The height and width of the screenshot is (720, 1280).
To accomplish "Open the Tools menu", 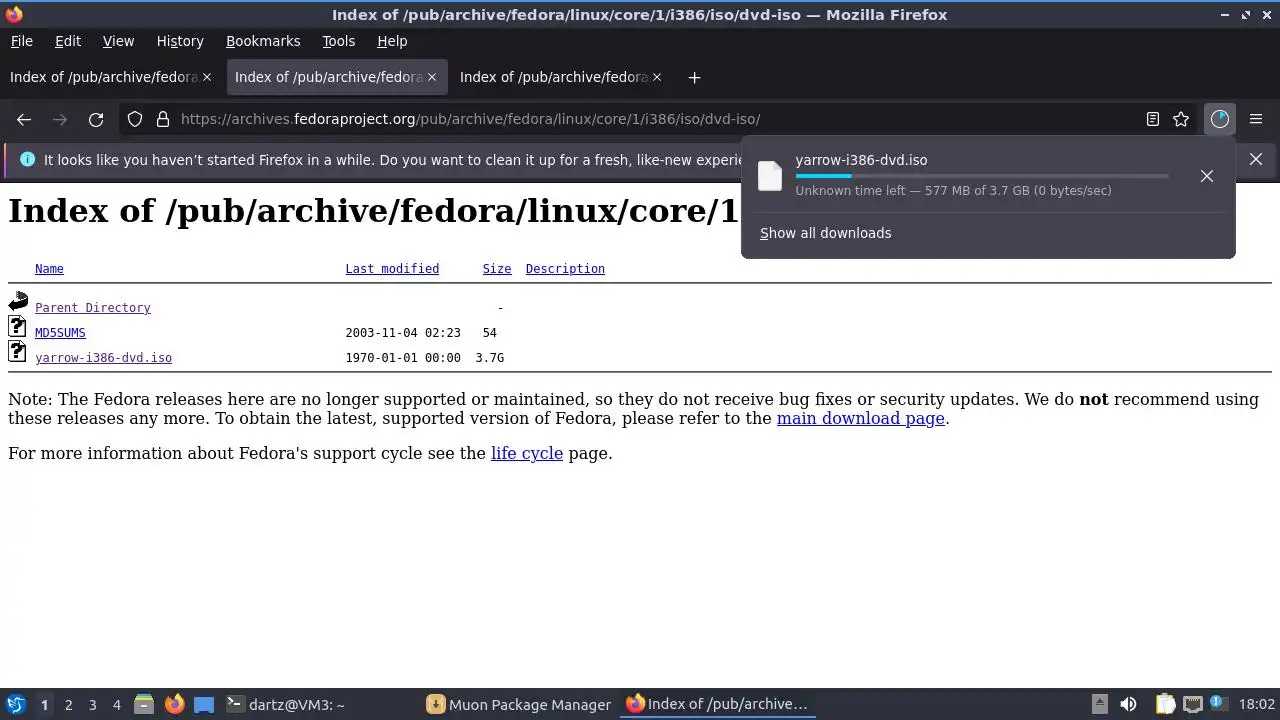I will pos(339,41).
